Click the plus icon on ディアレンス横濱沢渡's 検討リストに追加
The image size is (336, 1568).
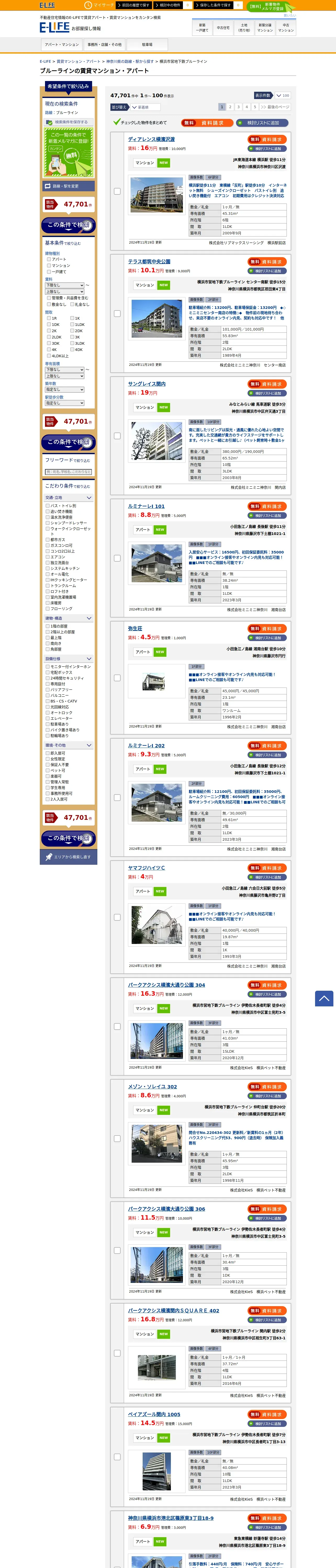251,148
